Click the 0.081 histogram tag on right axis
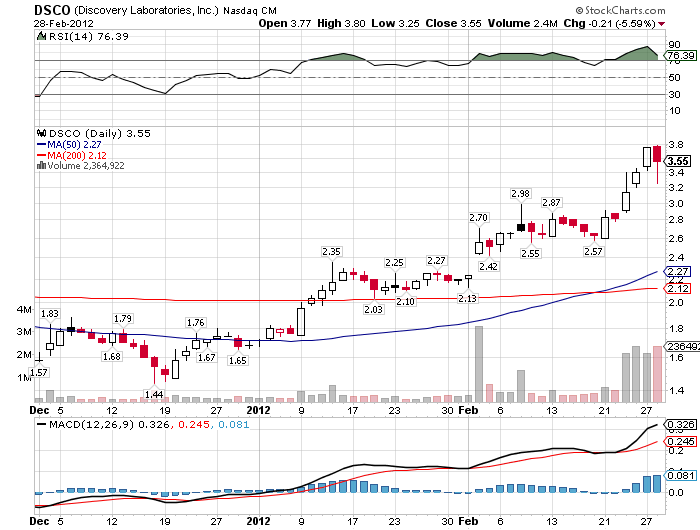The image size is (700, 530). click(680, 476)
